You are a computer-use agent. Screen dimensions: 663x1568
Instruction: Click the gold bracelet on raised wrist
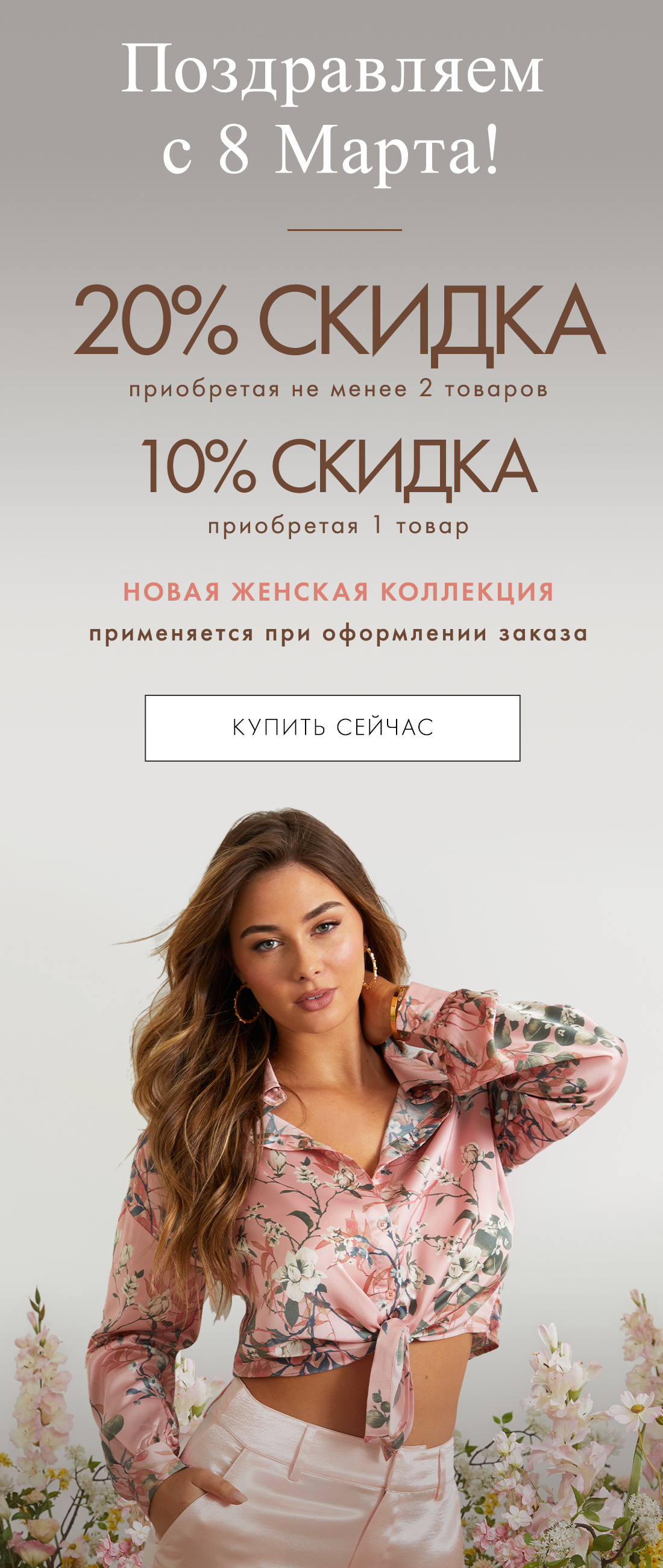[x=398, y=1013]
